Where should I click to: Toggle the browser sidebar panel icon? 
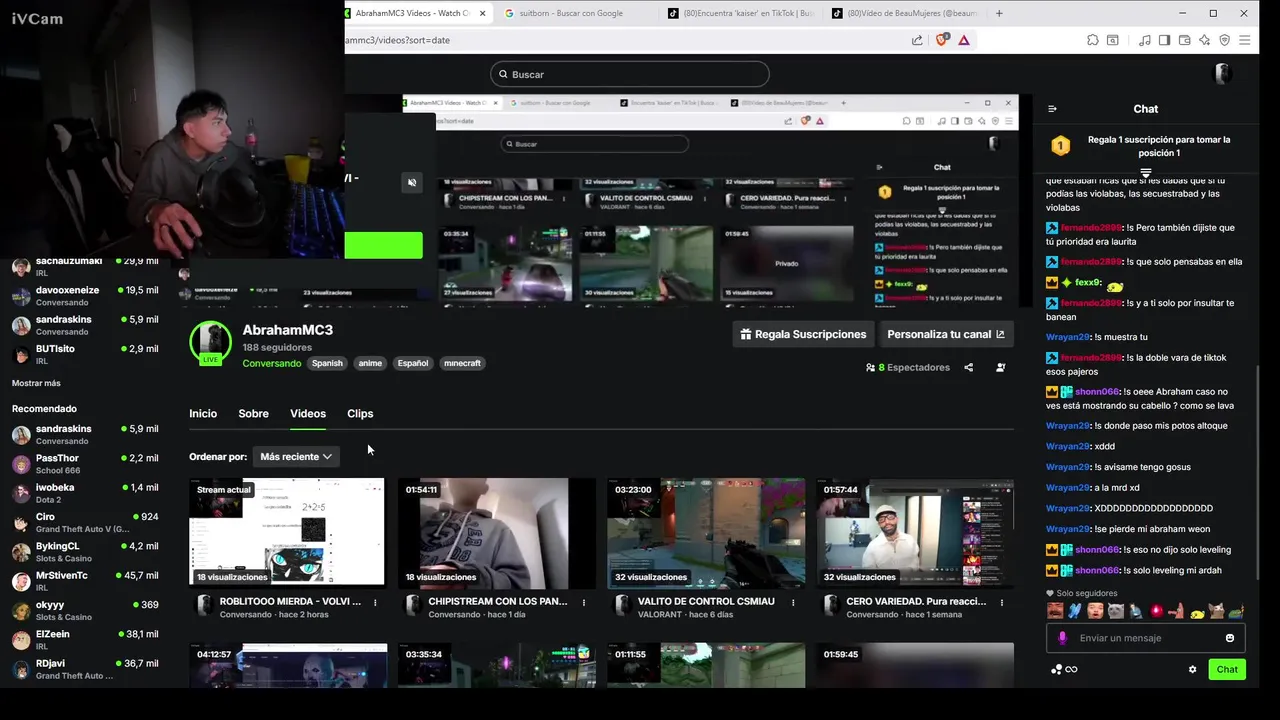[1165, 40]
